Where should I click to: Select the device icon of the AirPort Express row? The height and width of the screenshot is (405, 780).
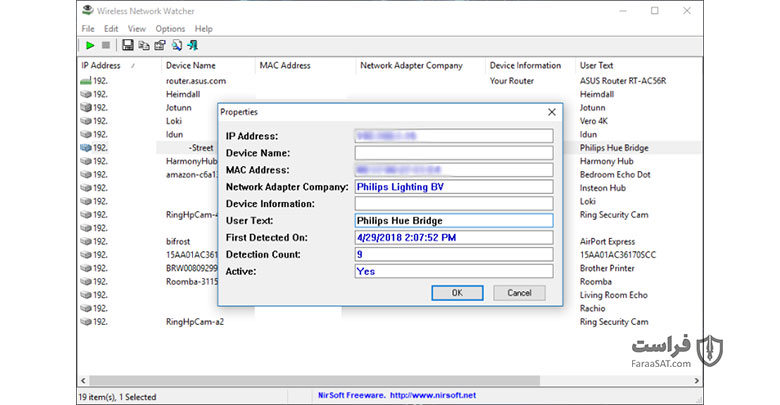(x=86, y=241)
